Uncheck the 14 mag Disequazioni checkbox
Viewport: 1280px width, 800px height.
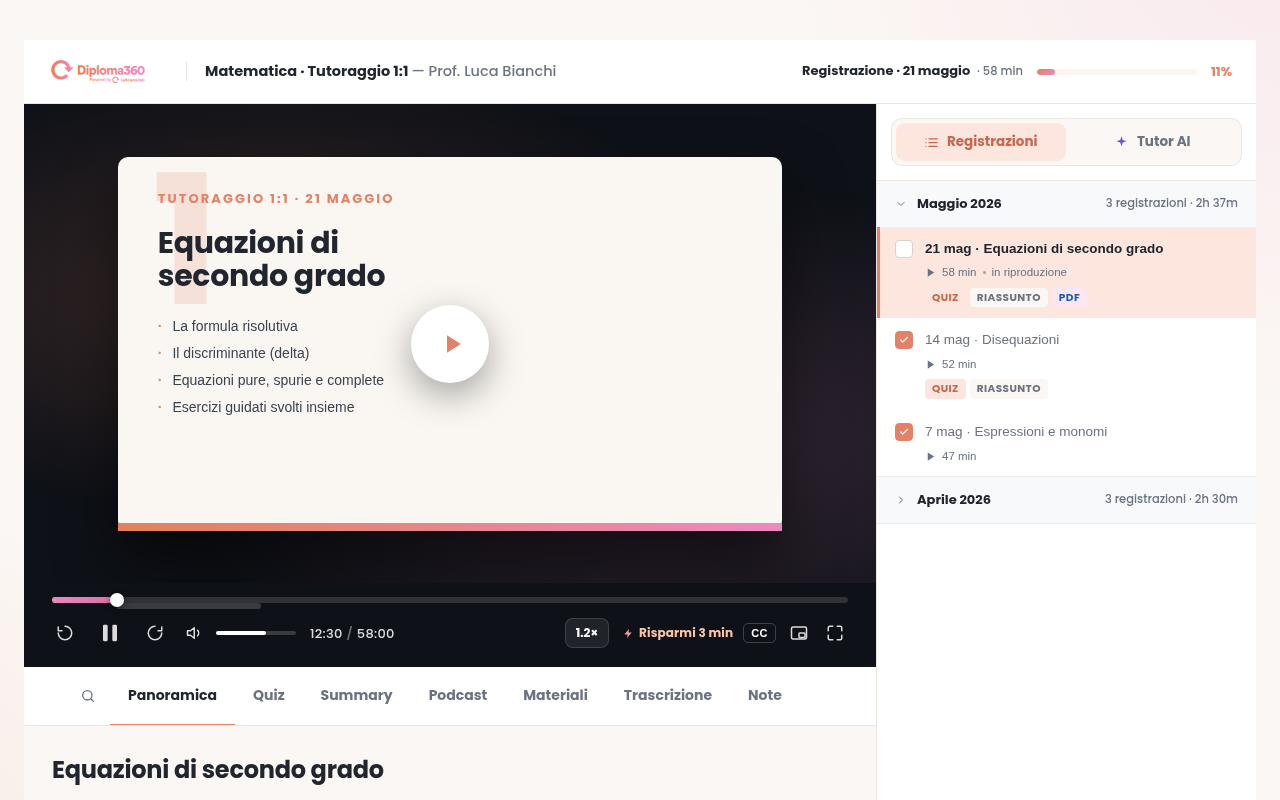coord(904,340)
